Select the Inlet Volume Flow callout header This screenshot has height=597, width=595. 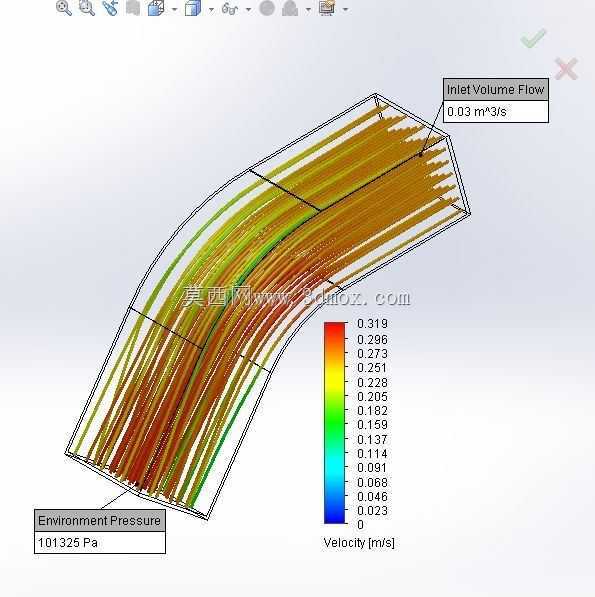click(x=496, y=89)
